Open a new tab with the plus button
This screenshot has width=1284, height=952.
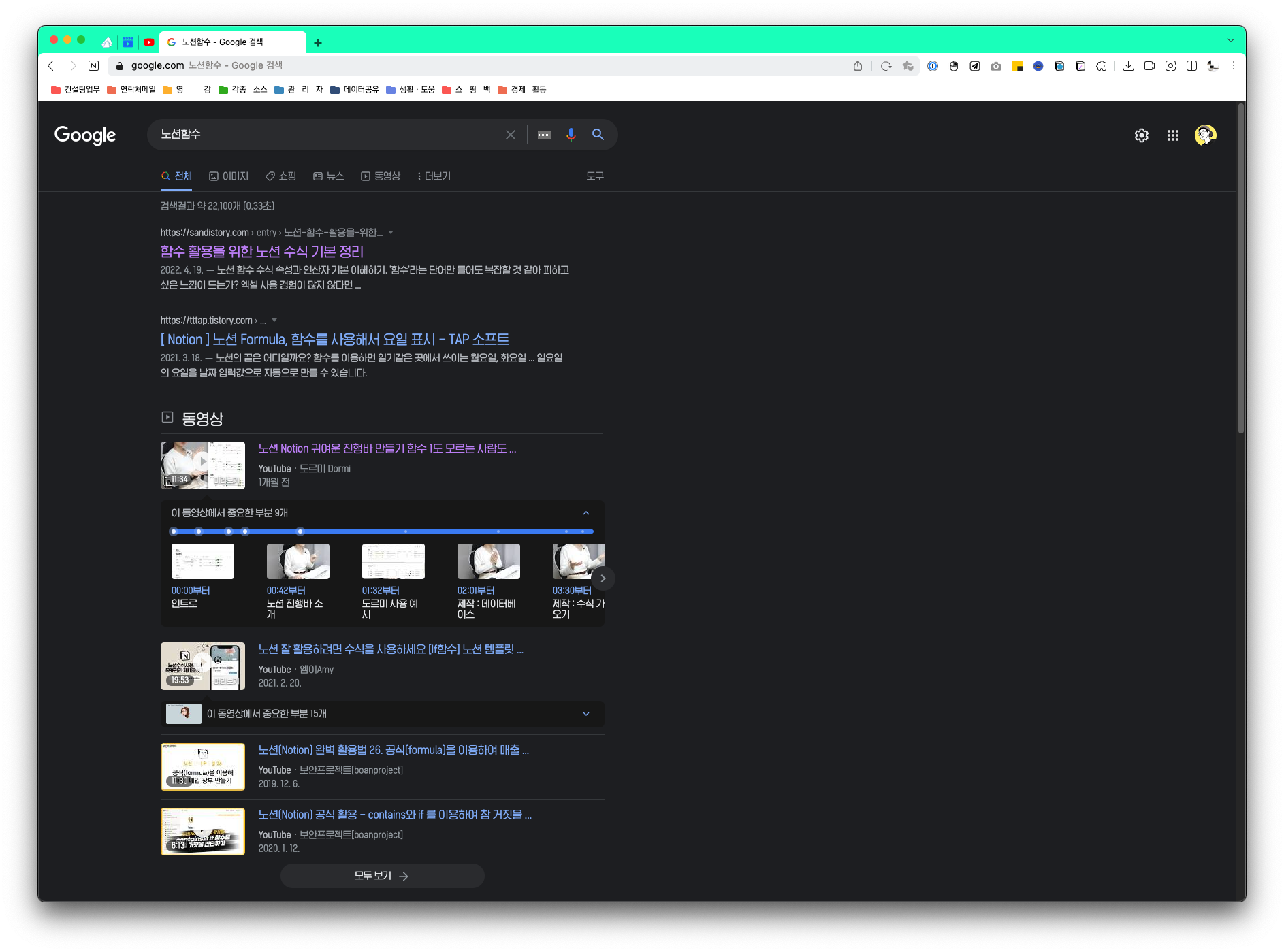317,43
